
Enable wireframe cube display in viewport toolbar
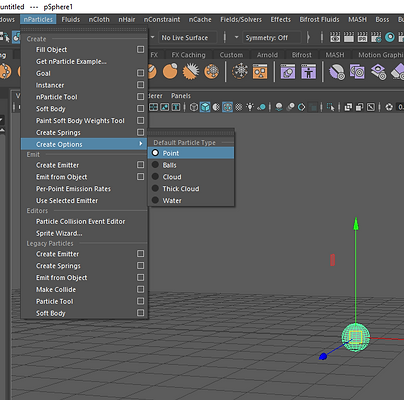(194, 107)
